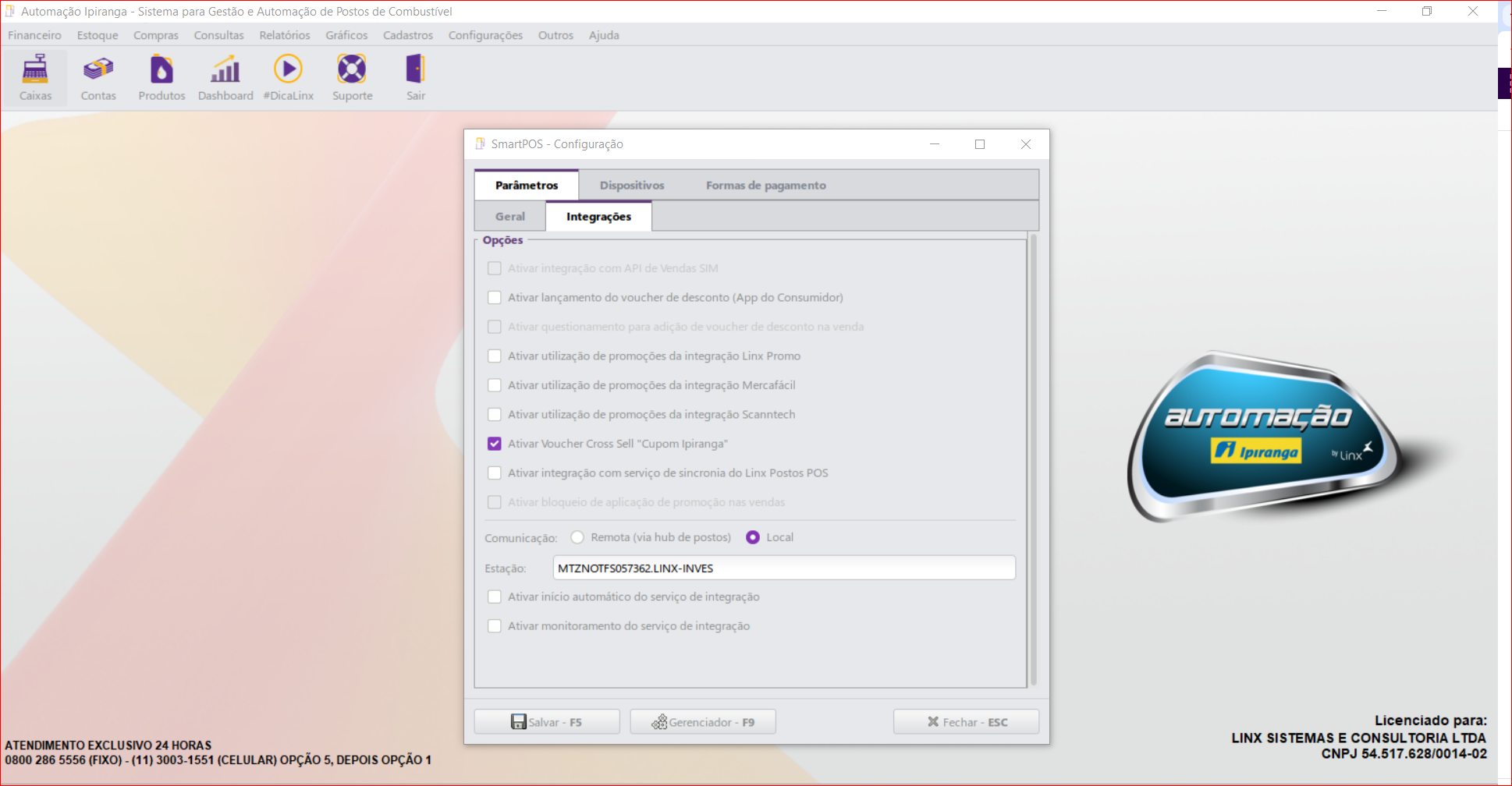
Task: Enable promoções da integração Linx Promo
Action: [x=495, y=356]
